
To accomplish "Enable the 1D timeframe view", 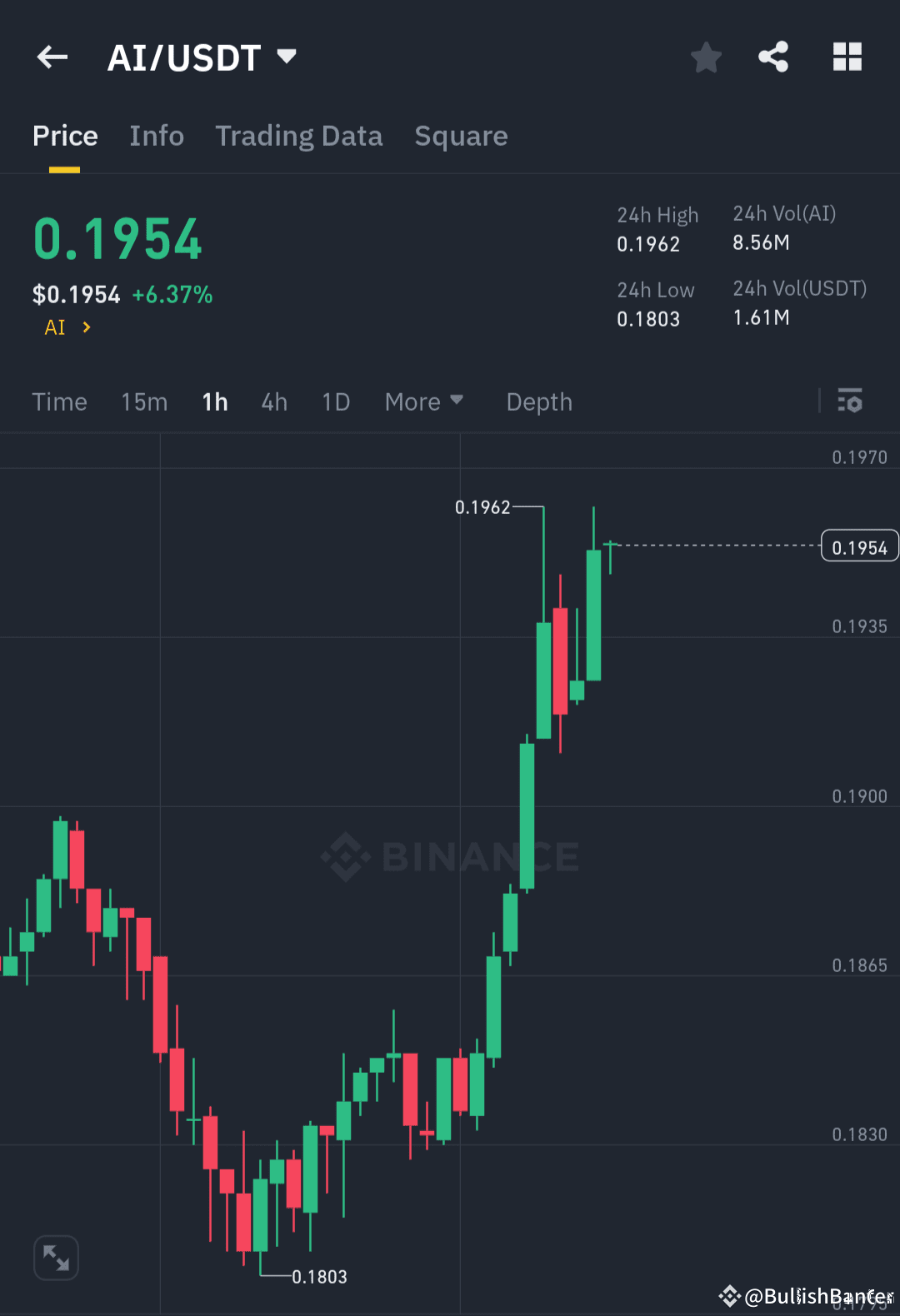I will (x=336, y=401).
